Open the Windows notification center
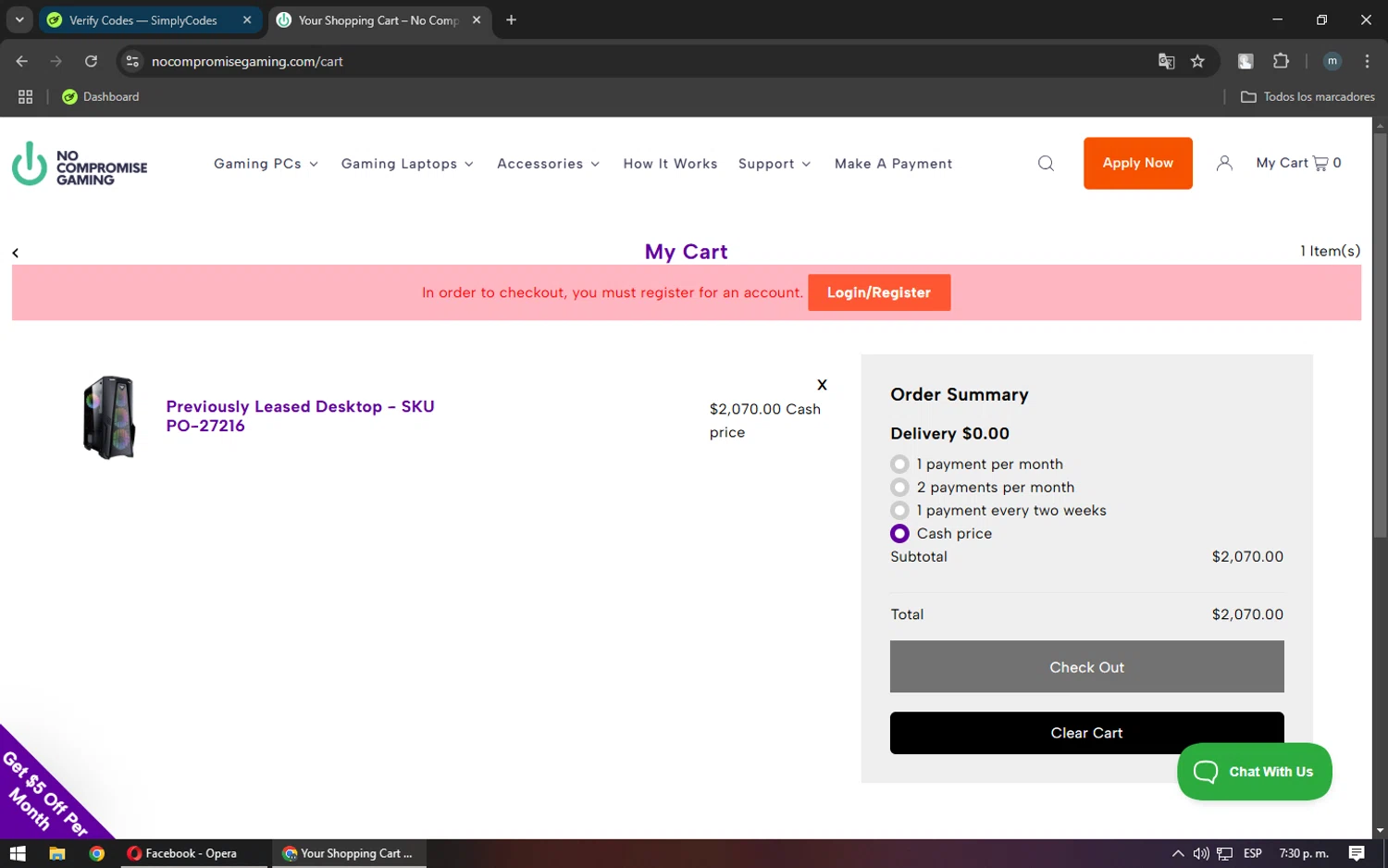1388x868 pixels. (x=1357, y=853)
